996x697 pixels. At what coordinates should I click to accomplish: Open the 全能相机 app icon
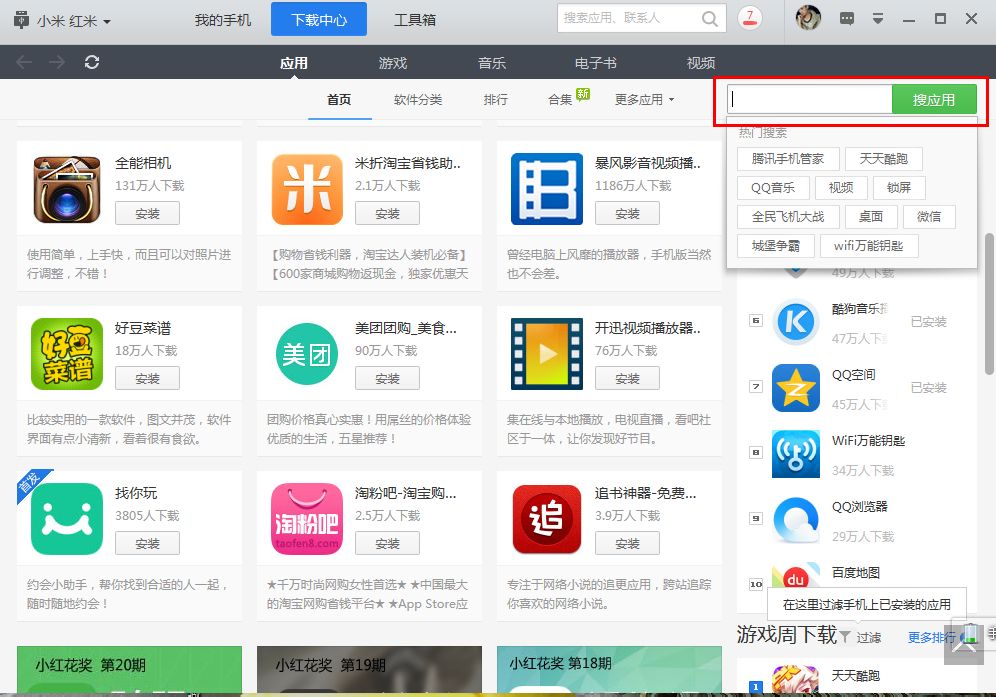67,189
